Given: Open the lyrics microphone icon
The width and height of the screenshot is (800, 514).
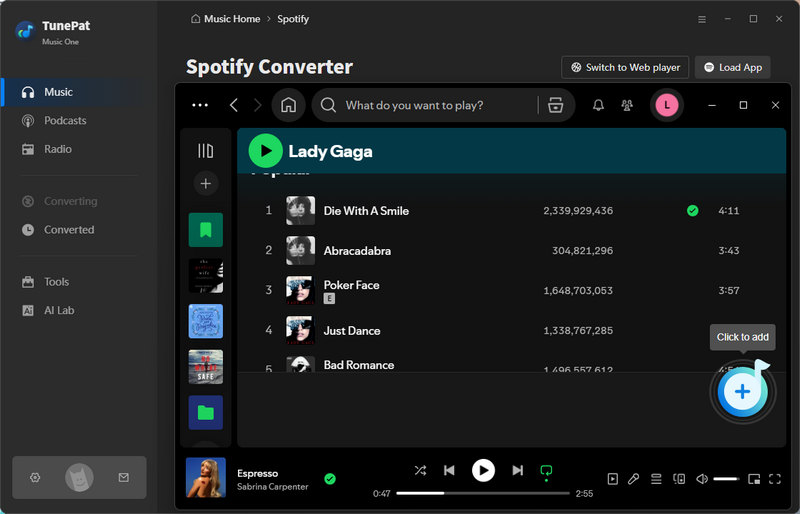Looking at the screenshot, I should tap(633, 479).
